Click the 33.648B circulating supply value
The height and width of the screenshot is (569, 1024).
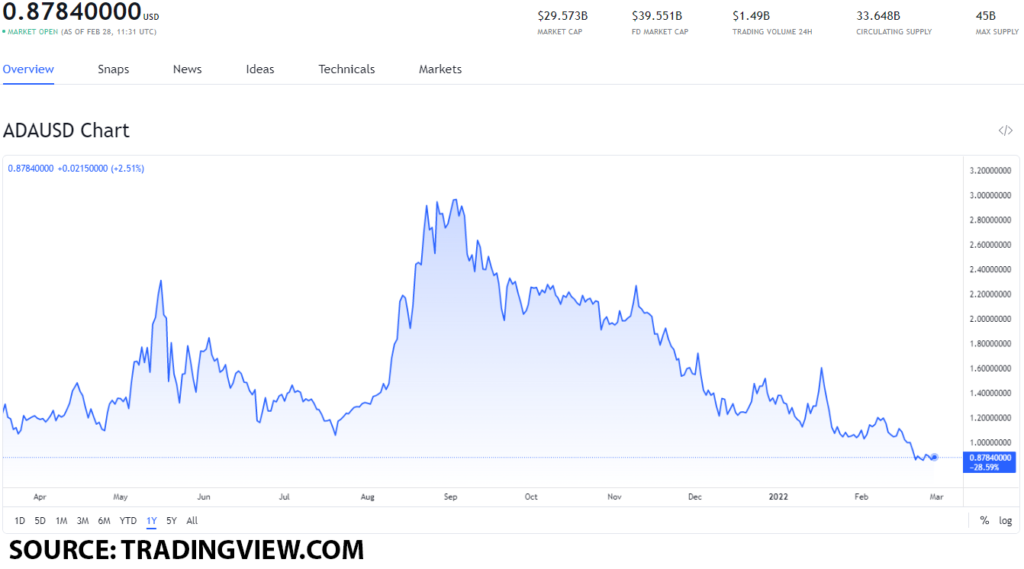tap(878, 16)
